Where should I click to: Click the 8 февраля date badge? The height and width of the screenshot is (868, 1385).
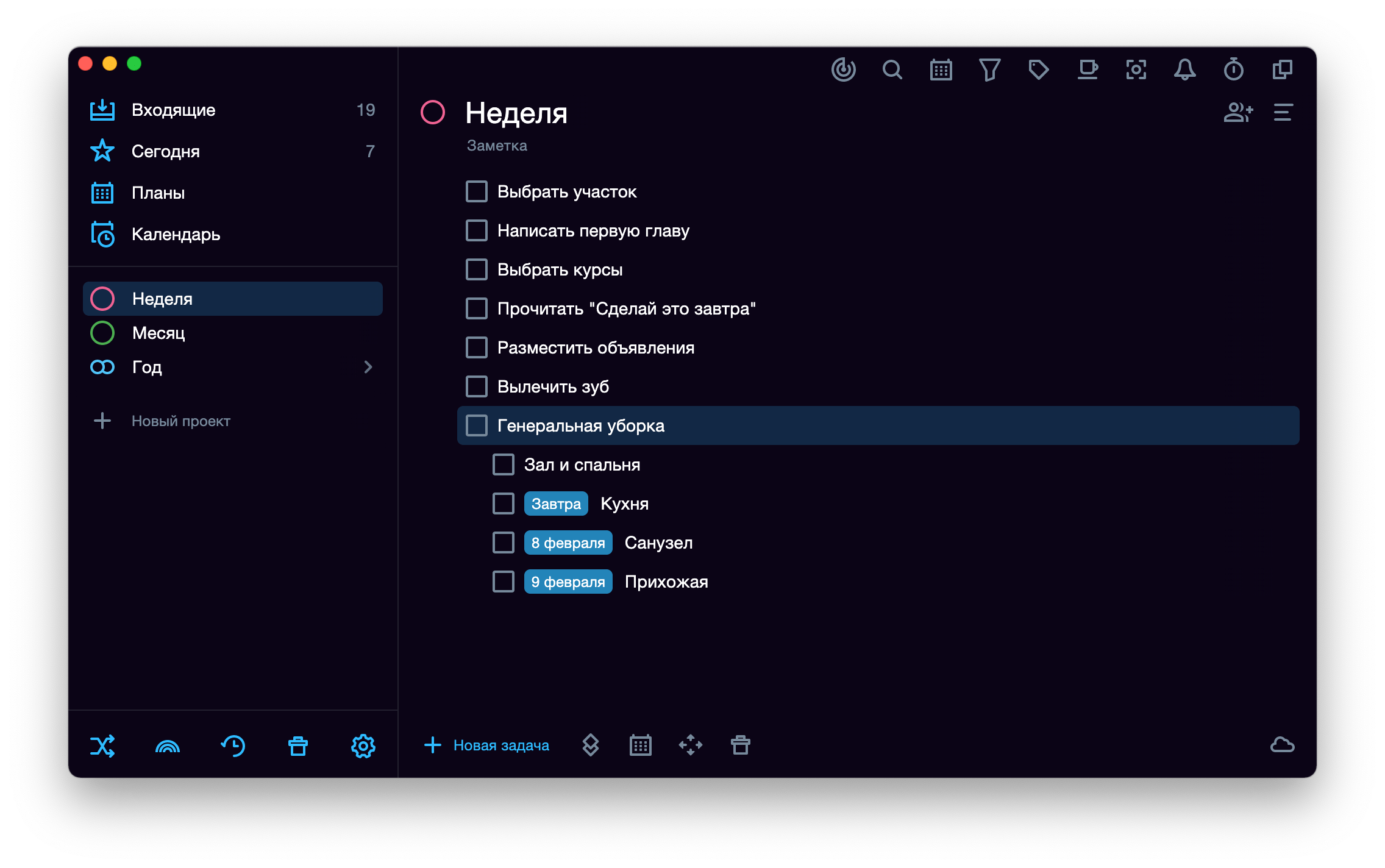pos(568,542)
